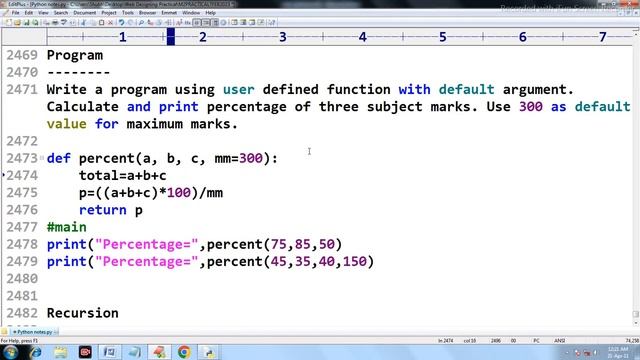Open the Search menu

pyautogui.click(x=61, y=13)
